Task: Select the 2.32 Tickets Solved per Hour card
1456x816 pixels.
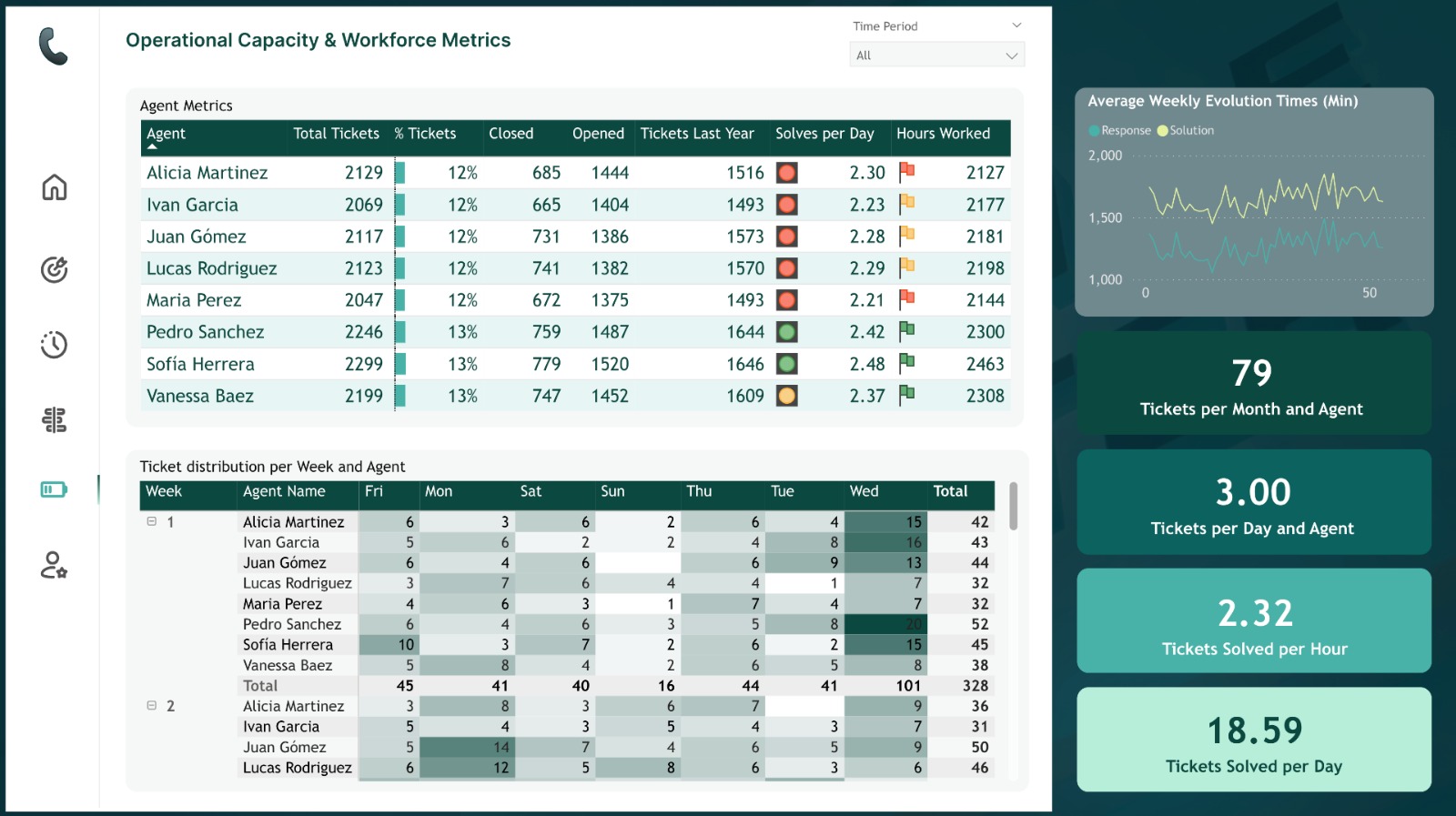Action: 1254,621
